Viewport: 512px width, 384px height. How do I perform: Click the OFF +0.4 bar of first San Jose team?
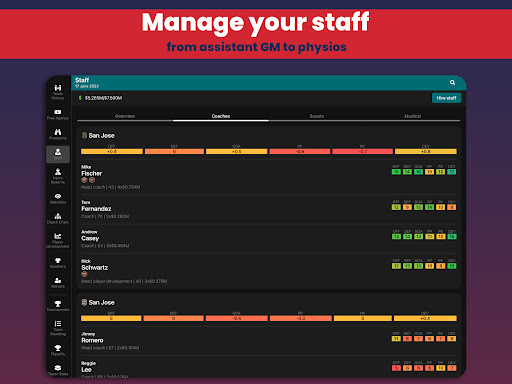(112, 151)
